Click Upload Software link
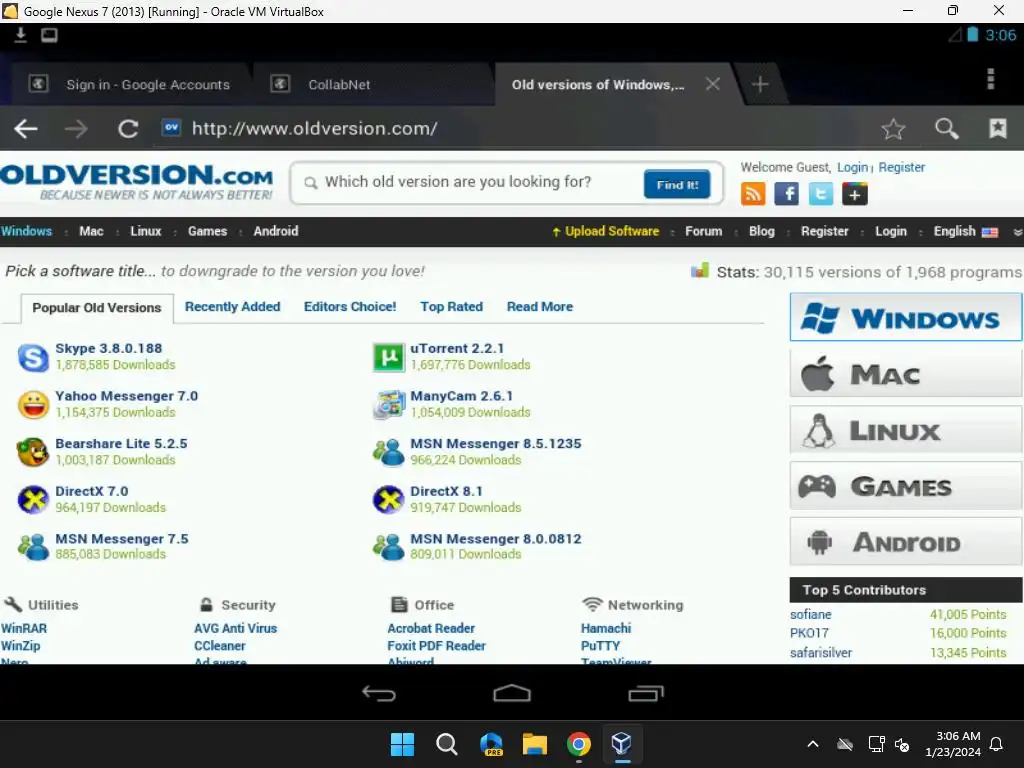Image resolution: width=1024 pixels, height=768 pixels. [x=605, y=231]
